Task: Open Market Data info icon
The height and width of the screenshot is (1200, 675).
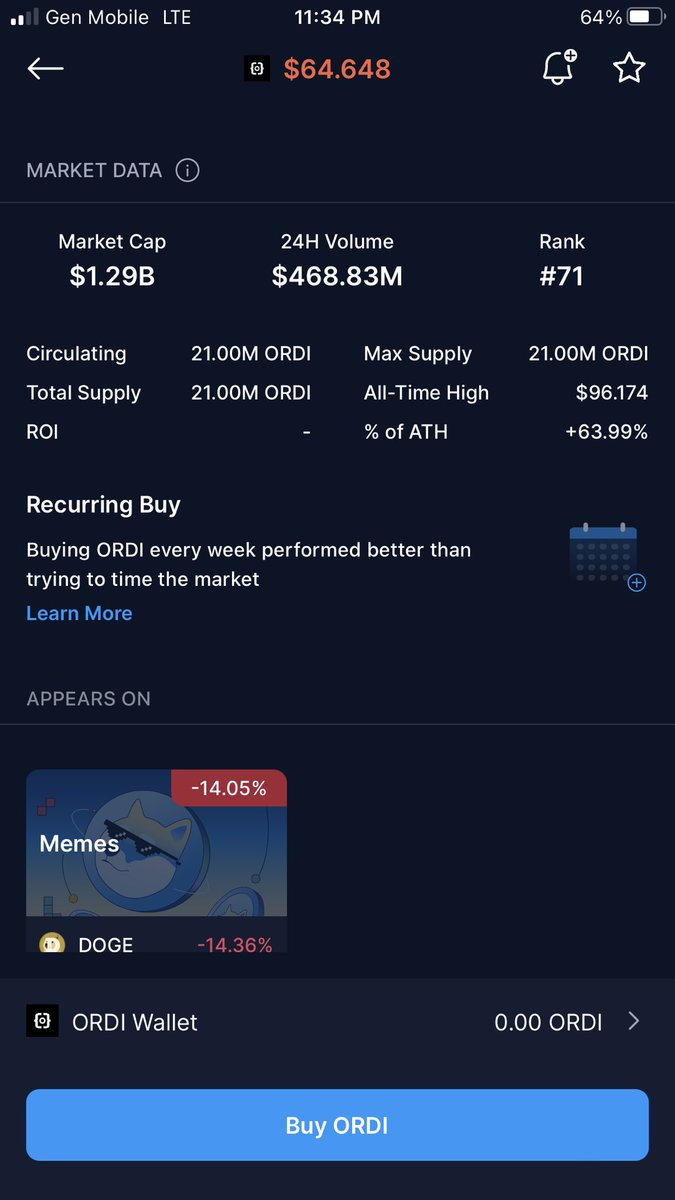Action: click(187, 170)
